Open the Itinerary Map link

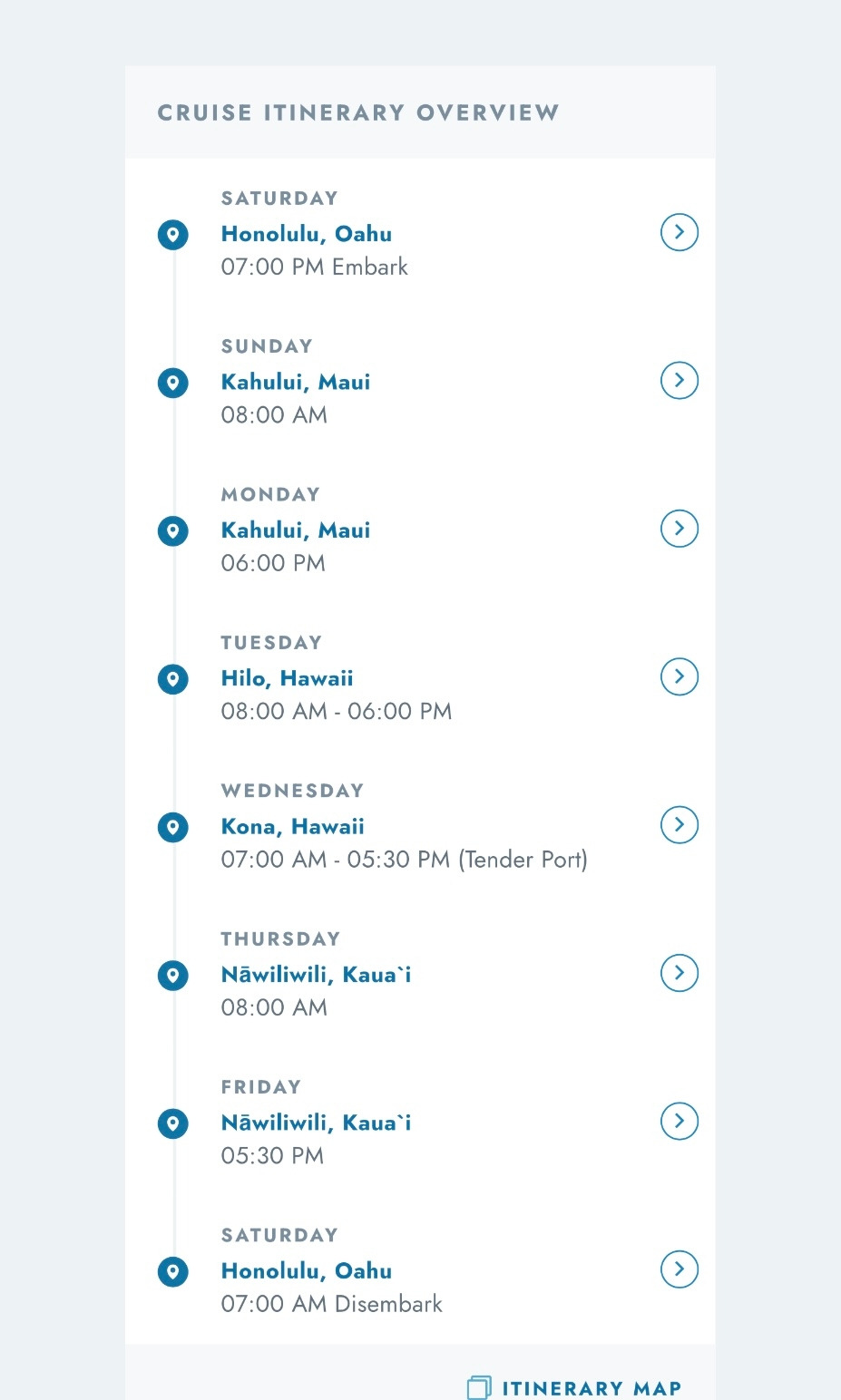click(x=591, y=1388)
